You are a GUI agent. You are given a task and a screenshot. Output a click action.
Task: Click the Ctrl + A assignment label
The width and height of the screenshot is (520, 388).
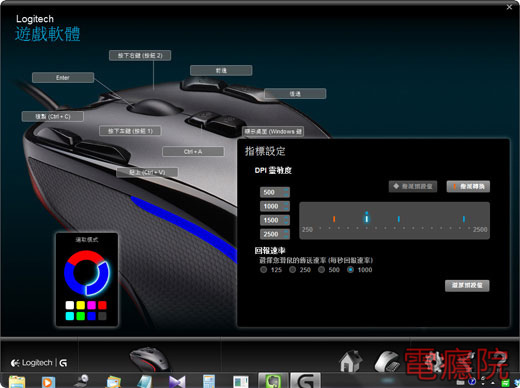(x=193, y=152)
